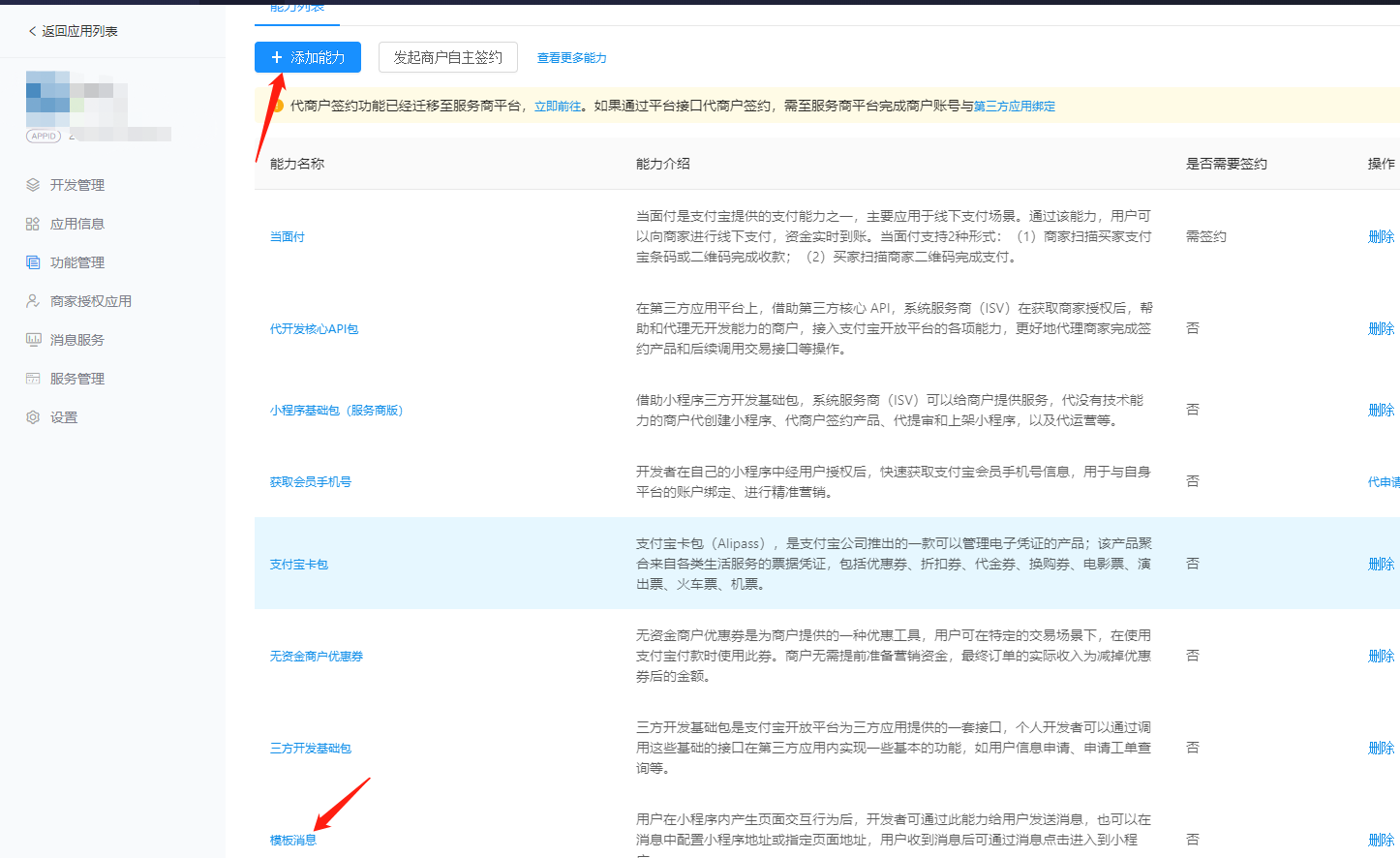Open 消息服务 menu item

click(77, 340)
